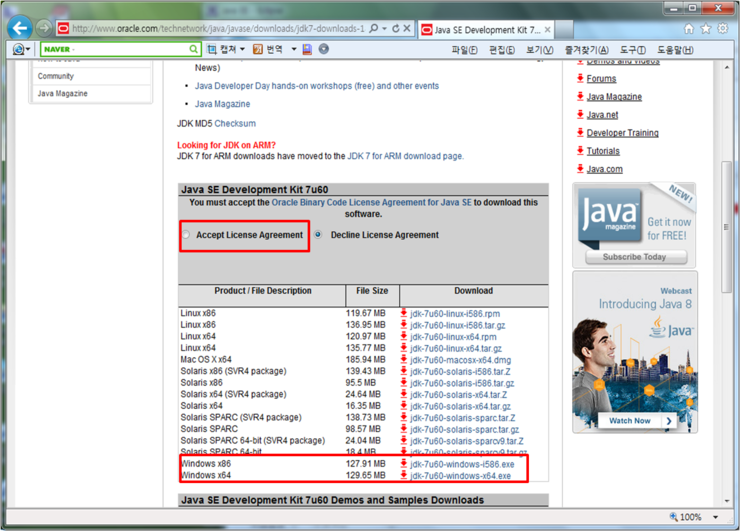This screenshot has width=740, height=531.
Task: Go forward with the forward arrow button
Action: click(x=44, y=28)
